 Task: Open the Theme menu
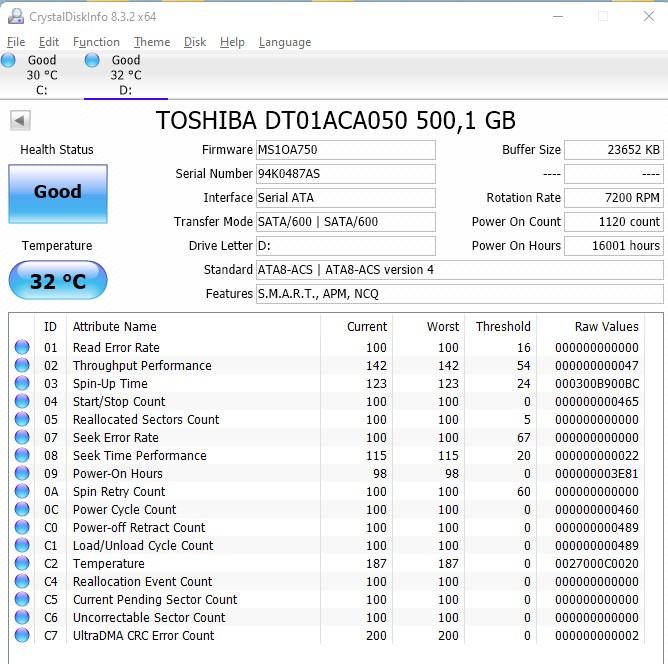152,42
